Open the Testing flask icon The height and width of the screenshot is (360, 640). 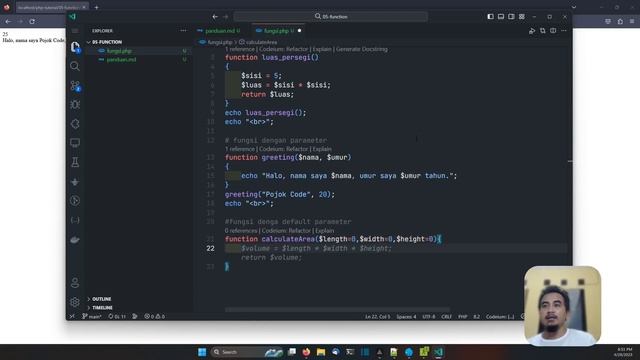[x=75, y=162]
